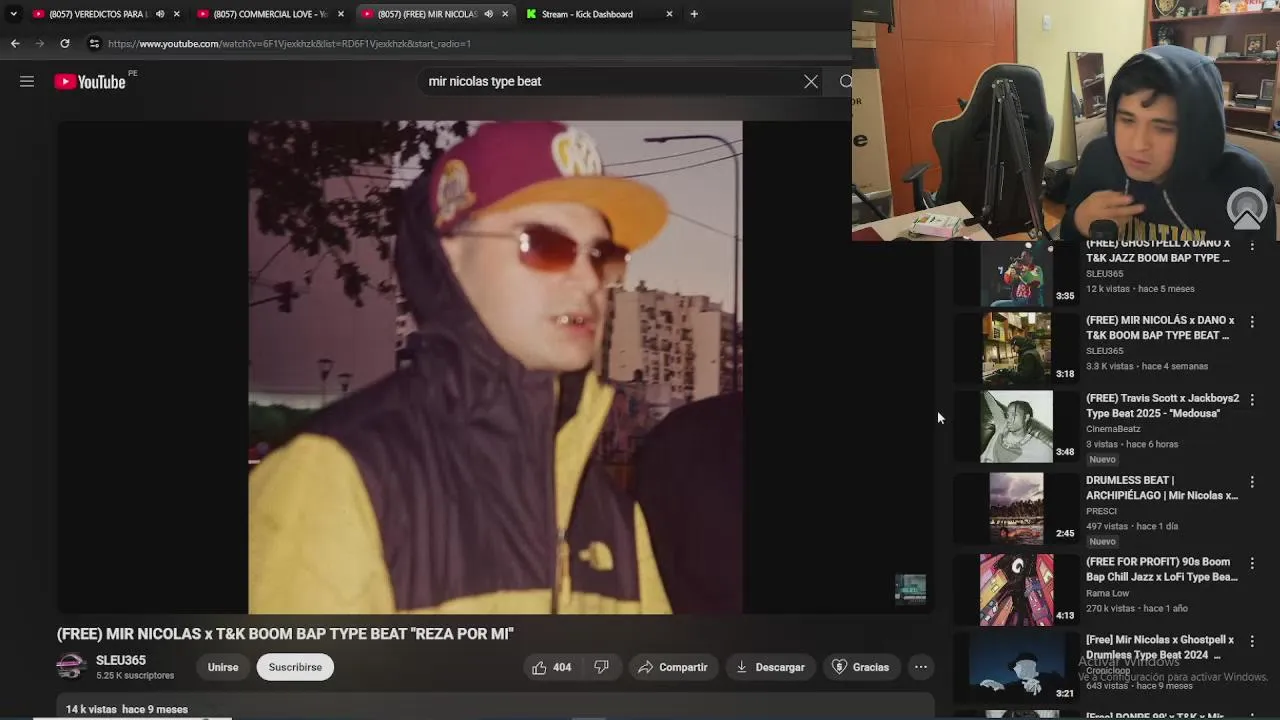Click the video player to pause
This screenshot has width=1280, height=720.
495,367
